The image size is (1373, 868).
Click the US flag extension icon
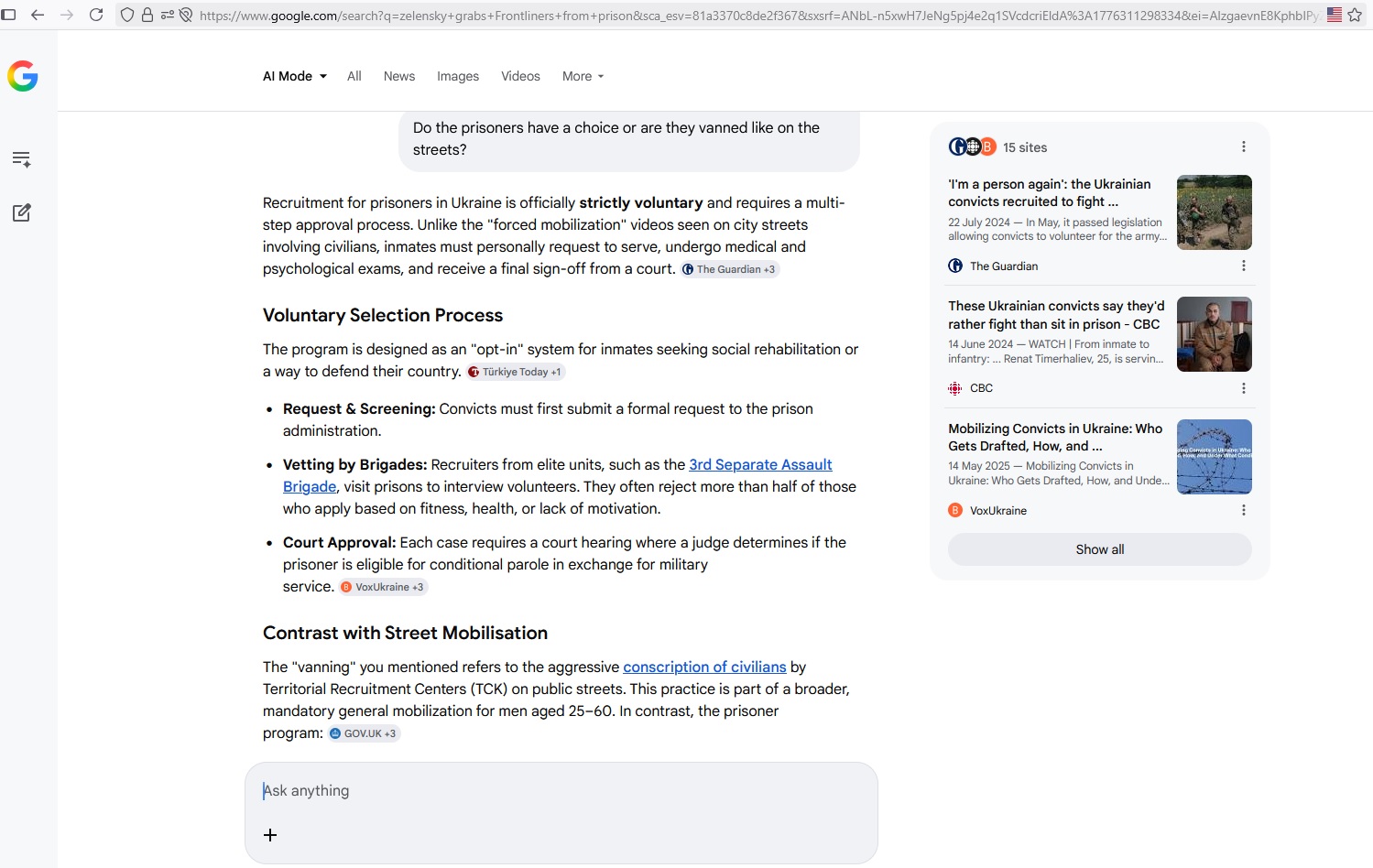[1335, 15]
